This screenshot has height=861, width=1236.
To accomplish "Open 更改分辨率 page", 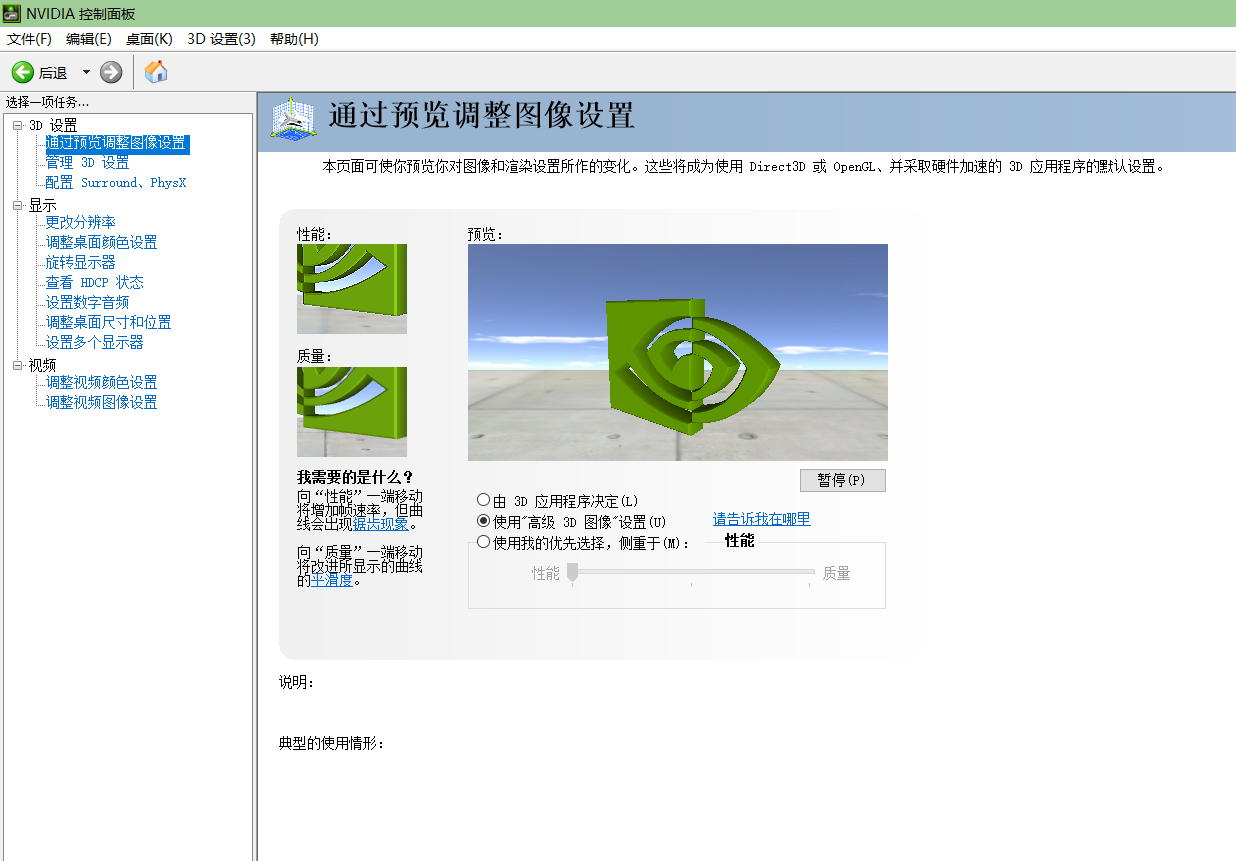I will (80, 222).
